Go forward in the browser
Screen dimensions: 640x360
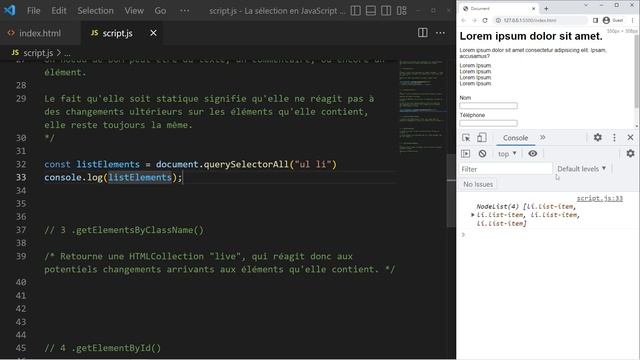[x=474, y=20]
